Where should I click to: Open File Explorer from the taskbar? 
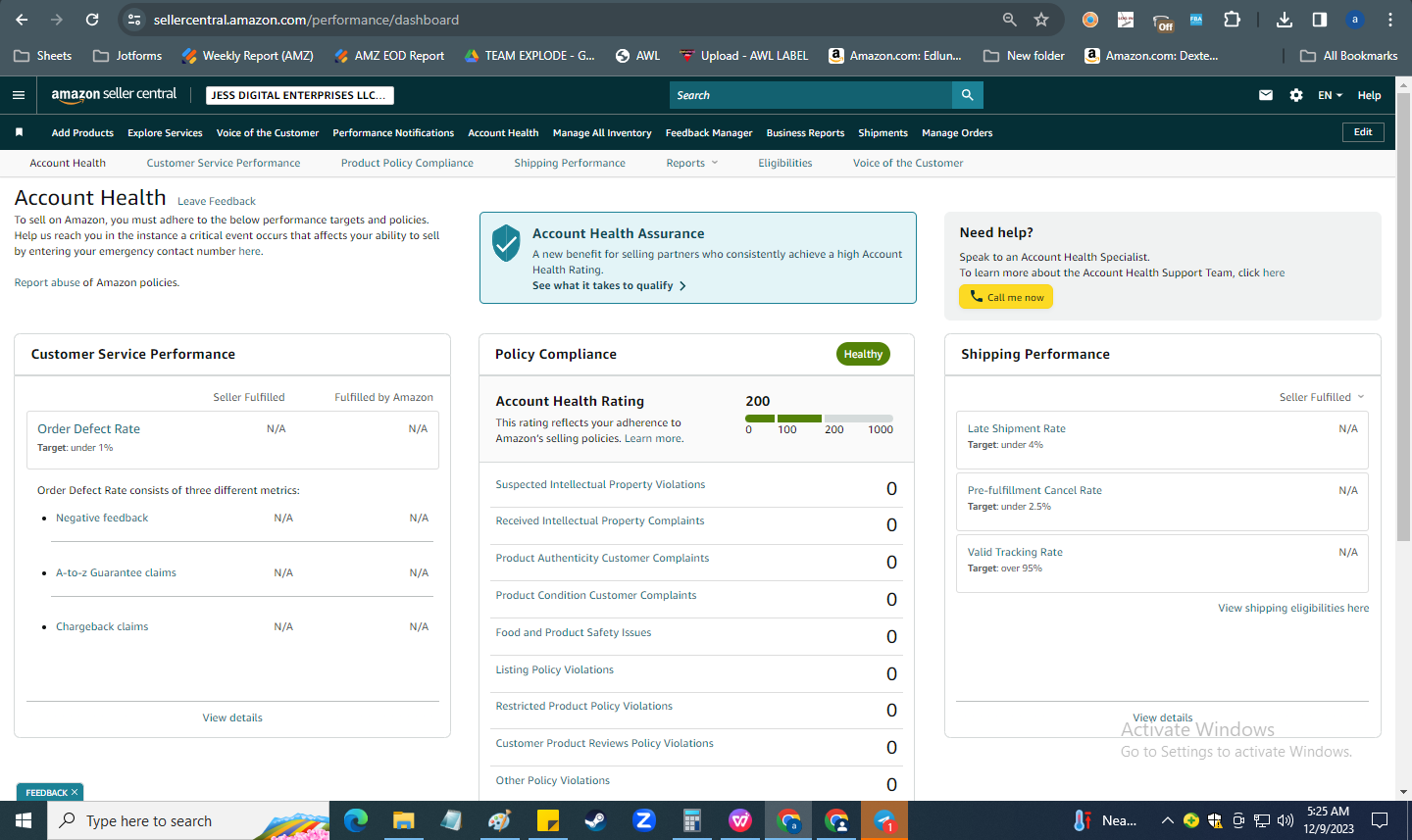coord(403,820)
